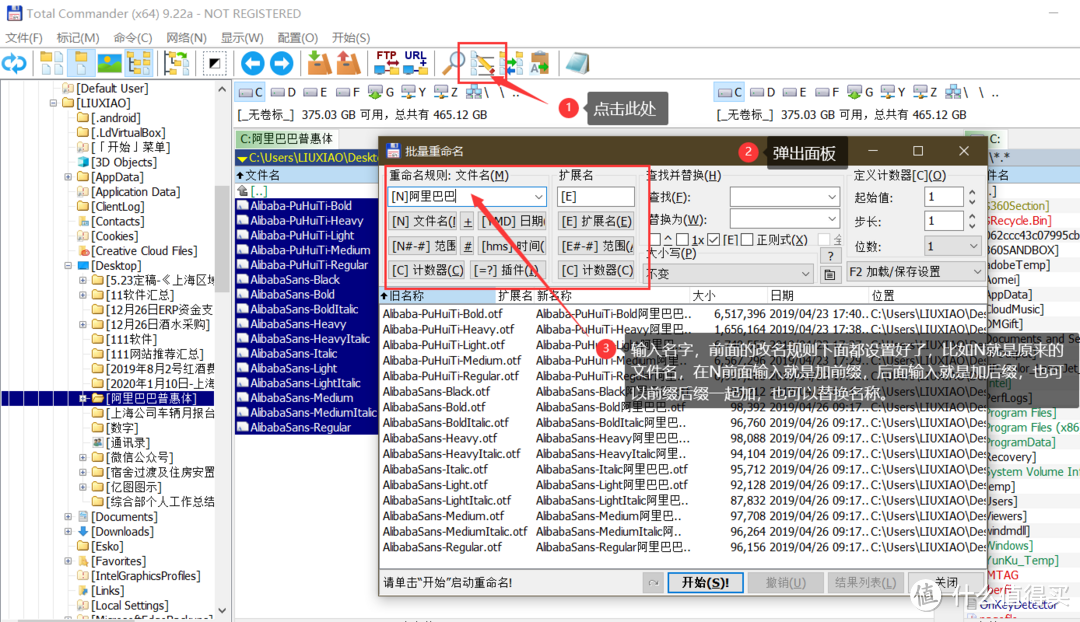Toggle the 1x replace-once checkbox
This screenshot has height=622, width=1080.
click(x=682, y=240)
